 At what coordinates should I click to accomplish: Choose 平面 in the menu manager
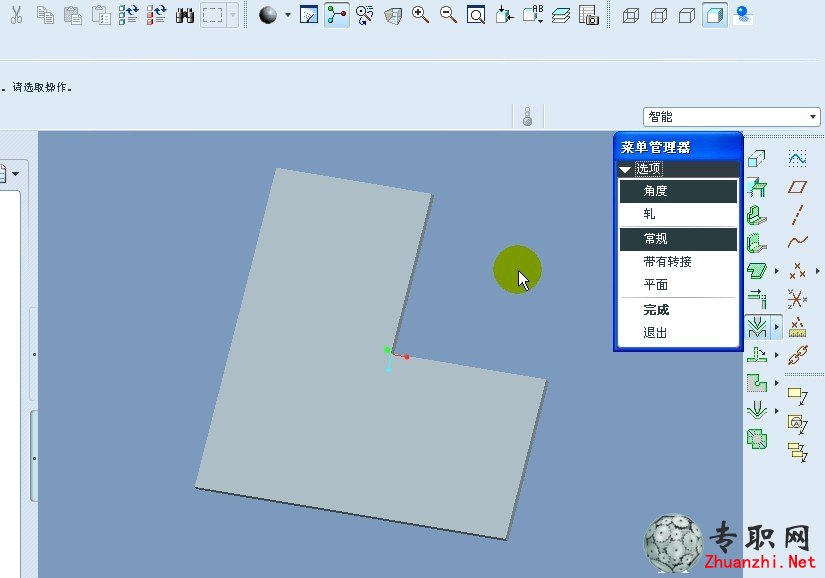[x=678, y=285]
